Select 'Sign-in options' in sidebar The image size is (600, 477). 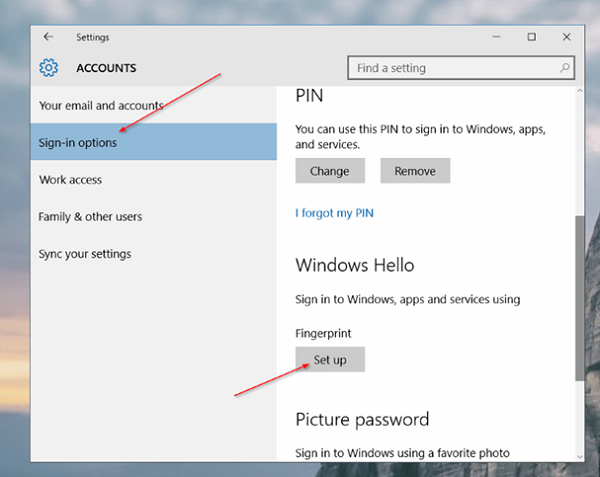point(78,143)
